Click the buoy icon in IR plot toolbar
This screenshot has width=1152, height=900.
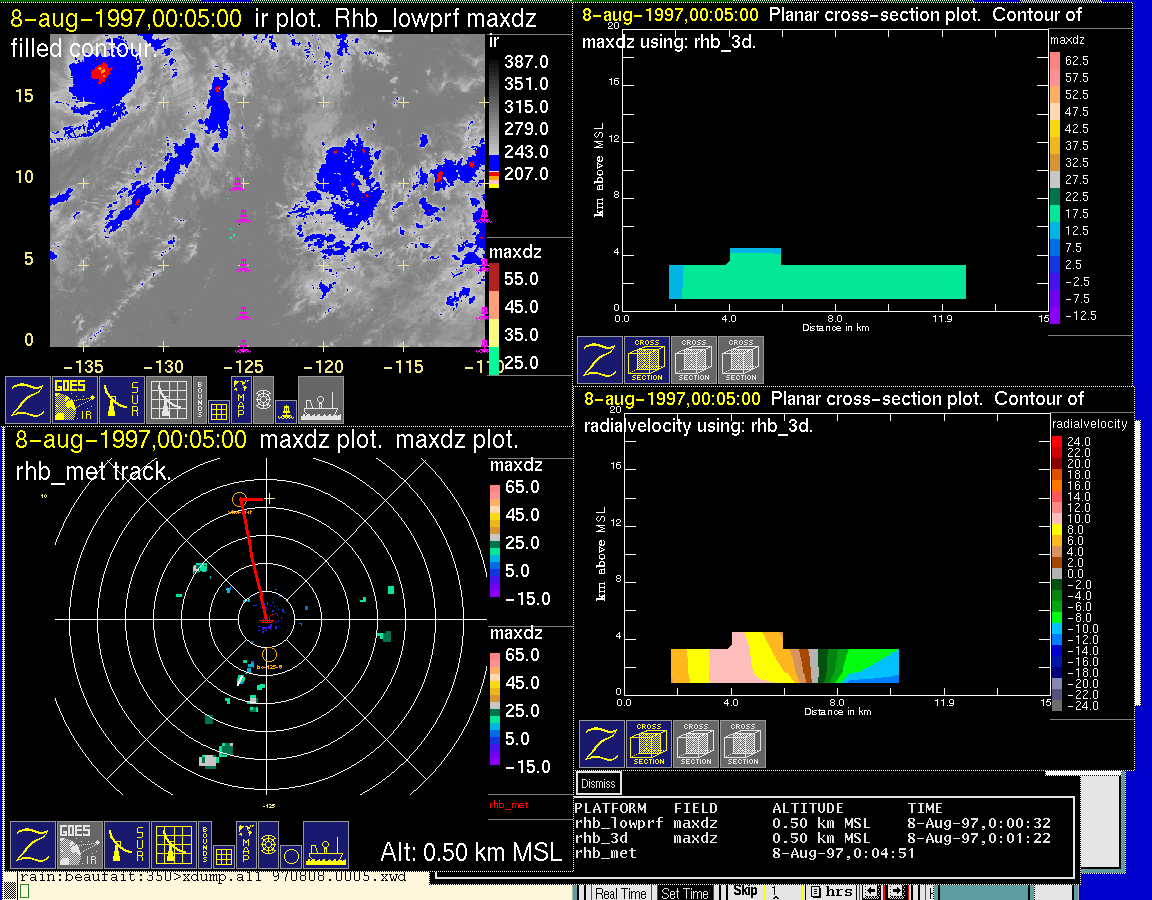285,409
